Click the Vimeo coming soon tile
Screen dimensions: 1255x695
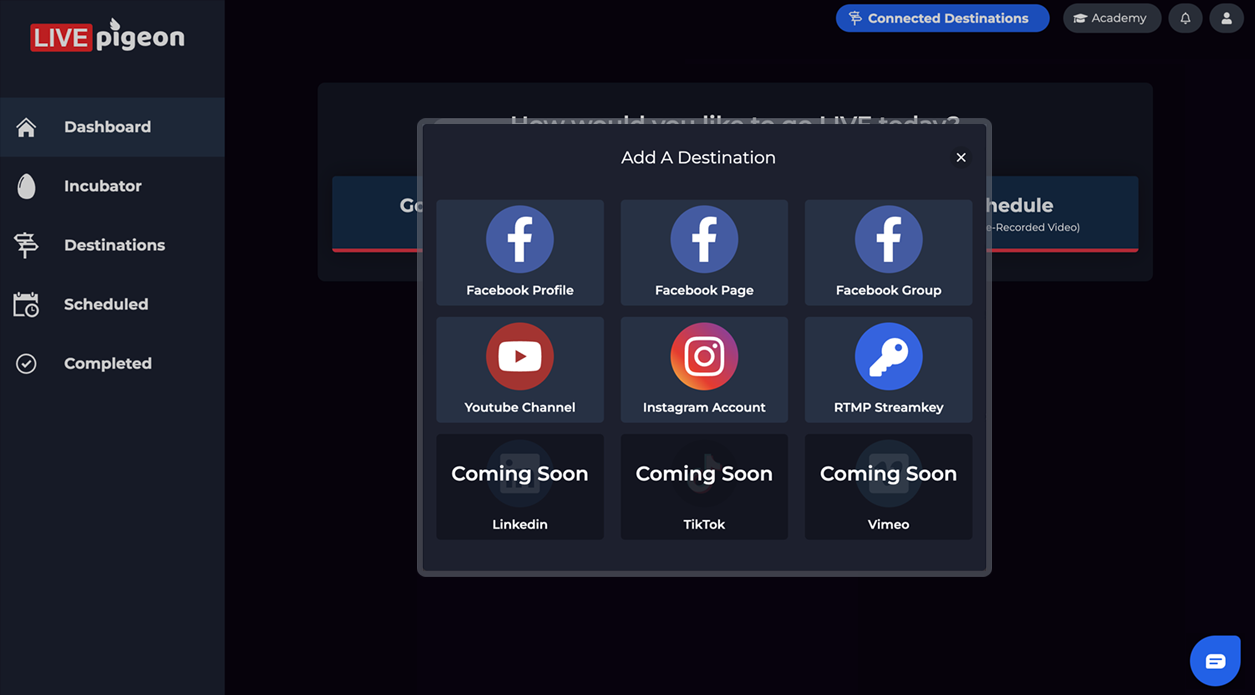tap(888, 487)
